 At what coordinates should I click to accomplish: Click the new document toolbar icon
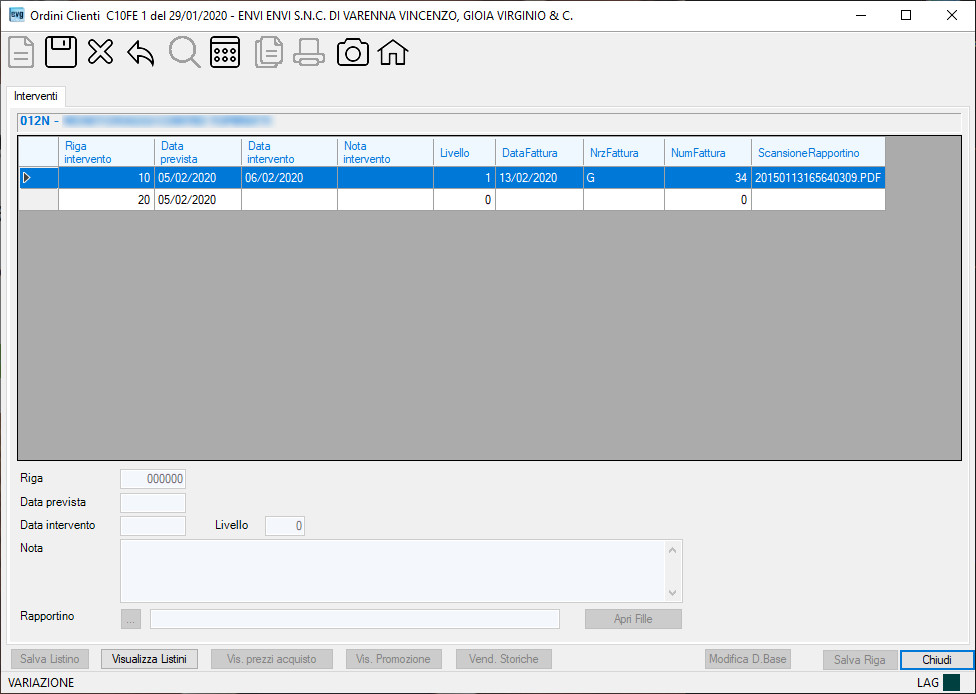pos(21,52)
